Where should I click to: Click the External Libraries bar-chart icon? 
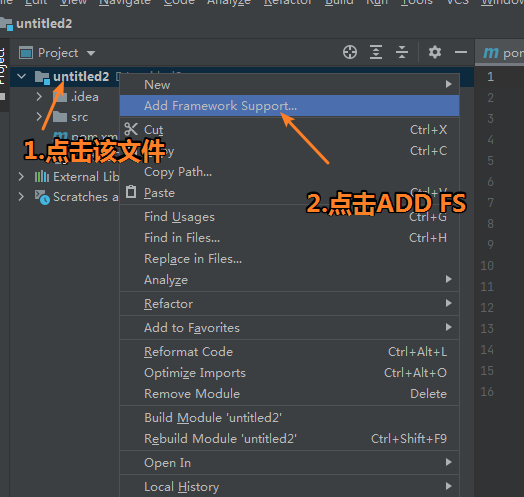point(42,176)
